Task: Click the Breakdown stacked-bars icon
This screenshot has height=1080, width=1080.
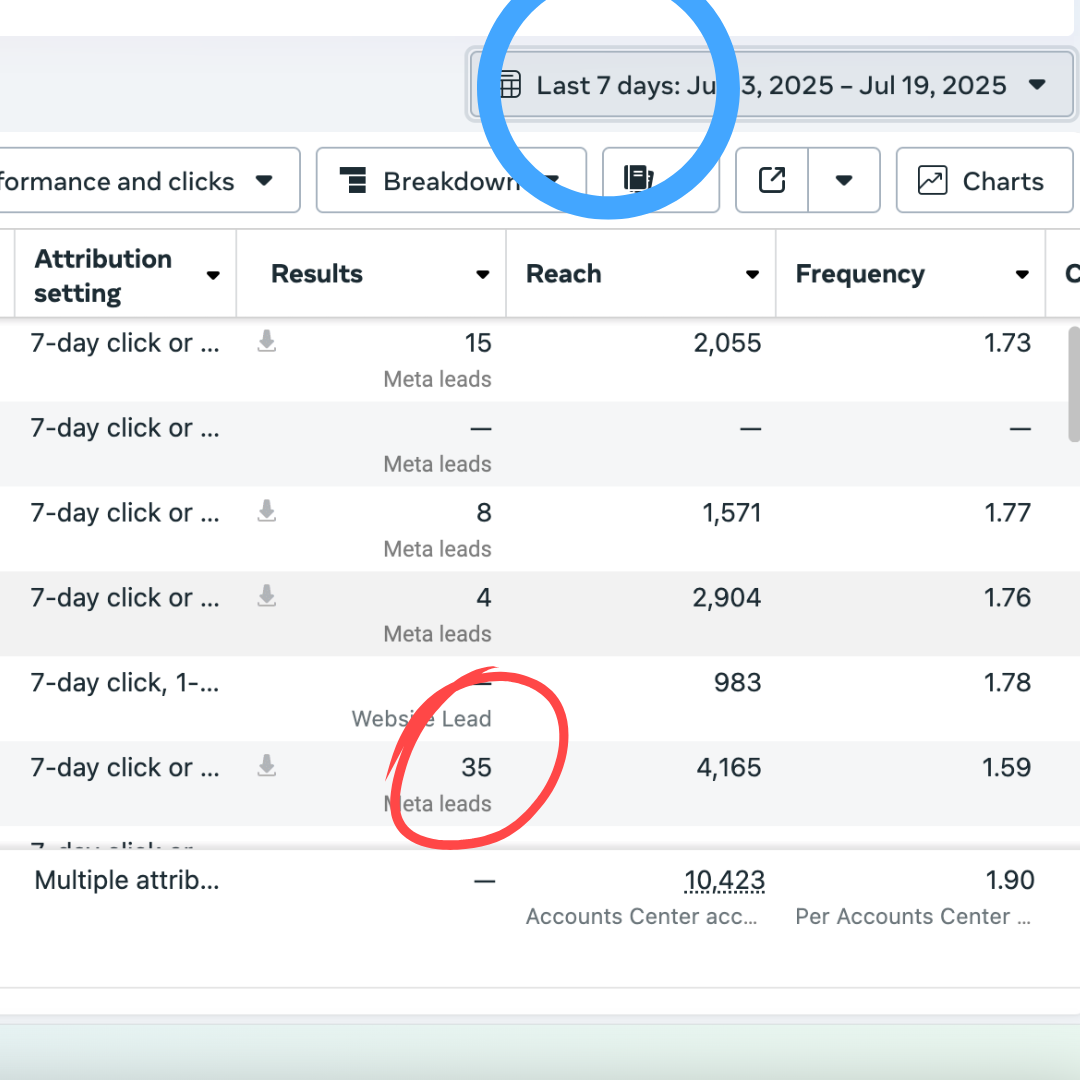Action: (x=354, y=181)
